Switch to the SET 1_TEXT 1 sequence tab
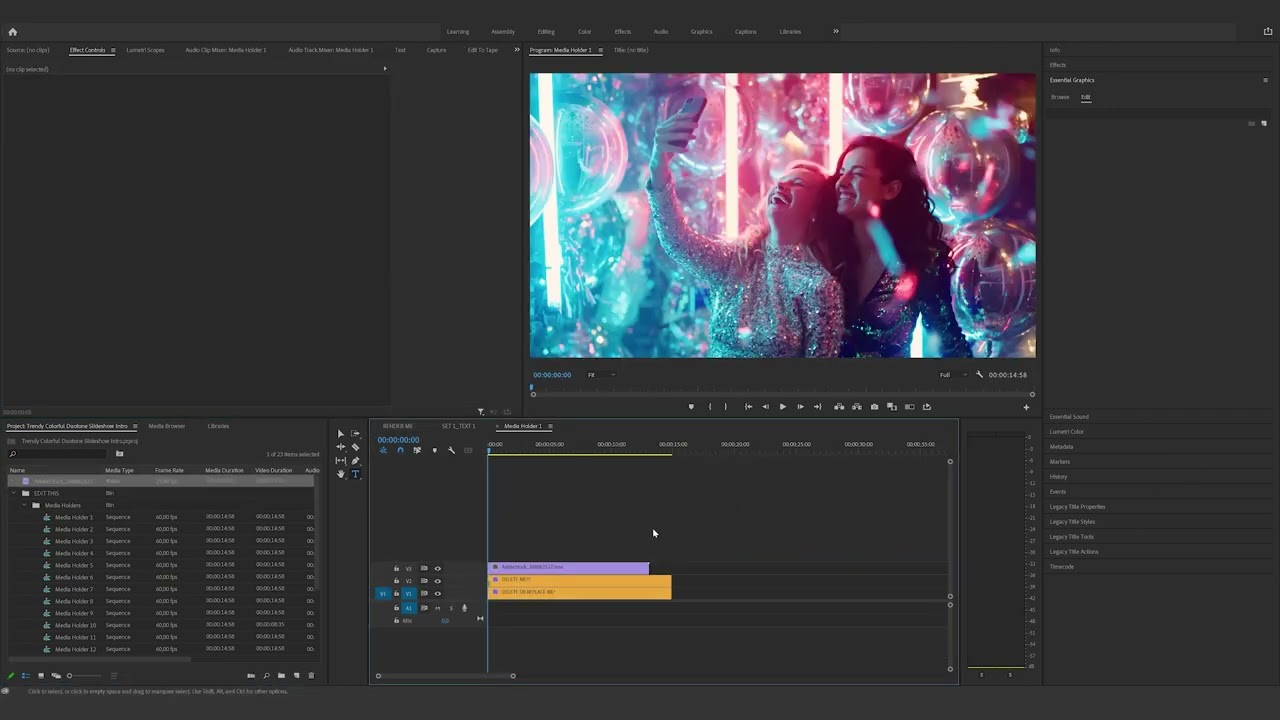1280x720 pixels. (459, 426)
